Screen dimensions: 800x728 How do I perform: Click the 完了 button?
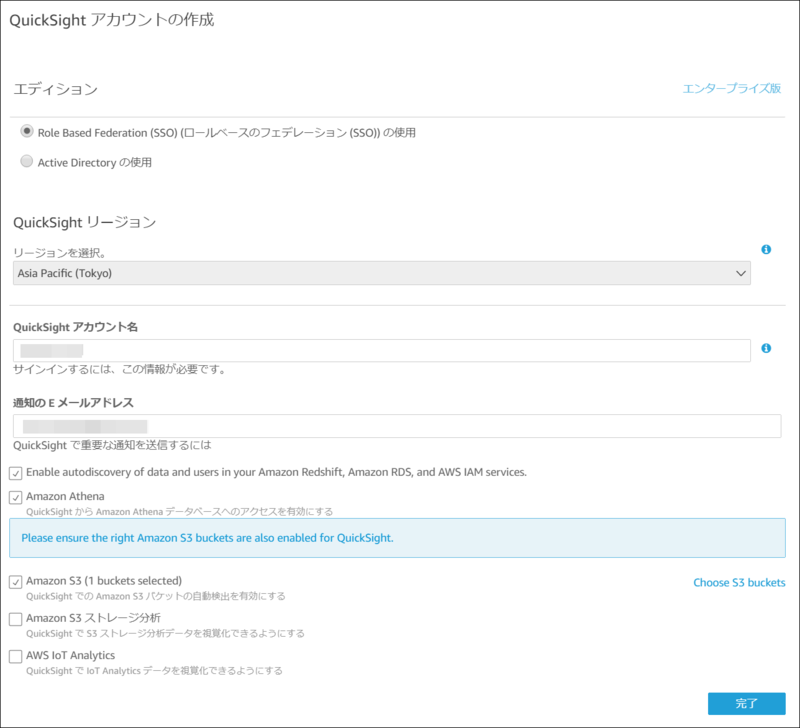746,704
